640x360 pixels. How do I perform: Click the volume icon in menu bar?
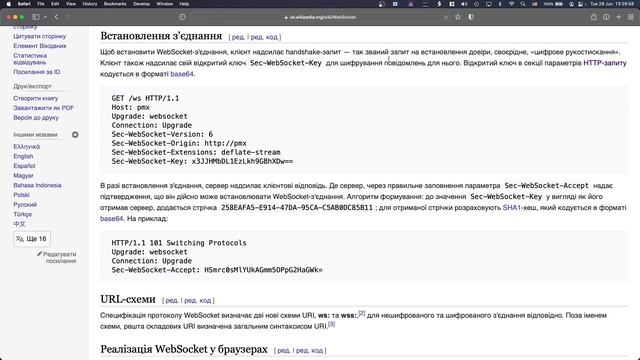pos(464,4)
